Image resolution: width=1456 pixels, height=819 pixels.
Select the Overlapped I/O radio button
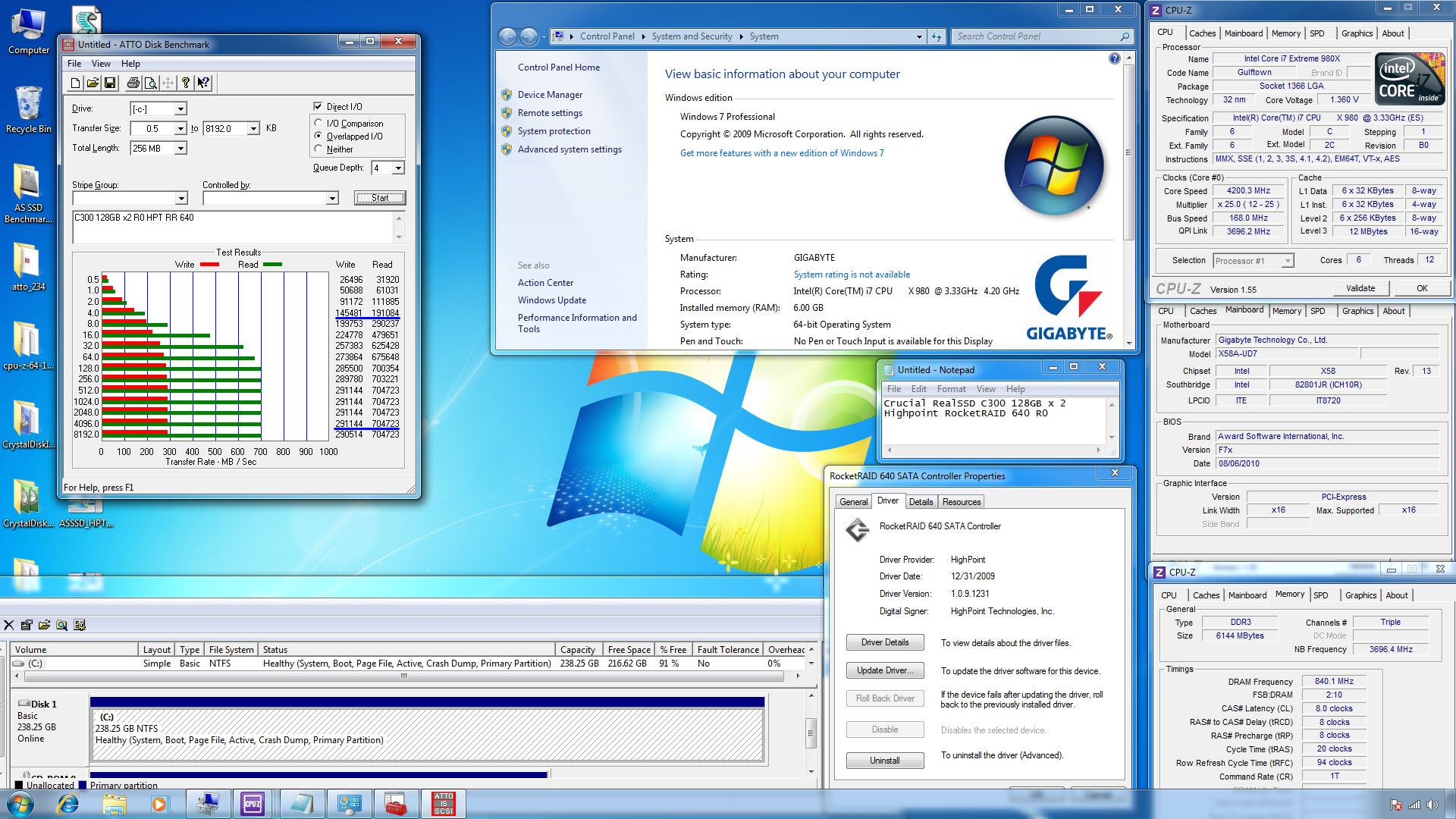coord(318,136)
